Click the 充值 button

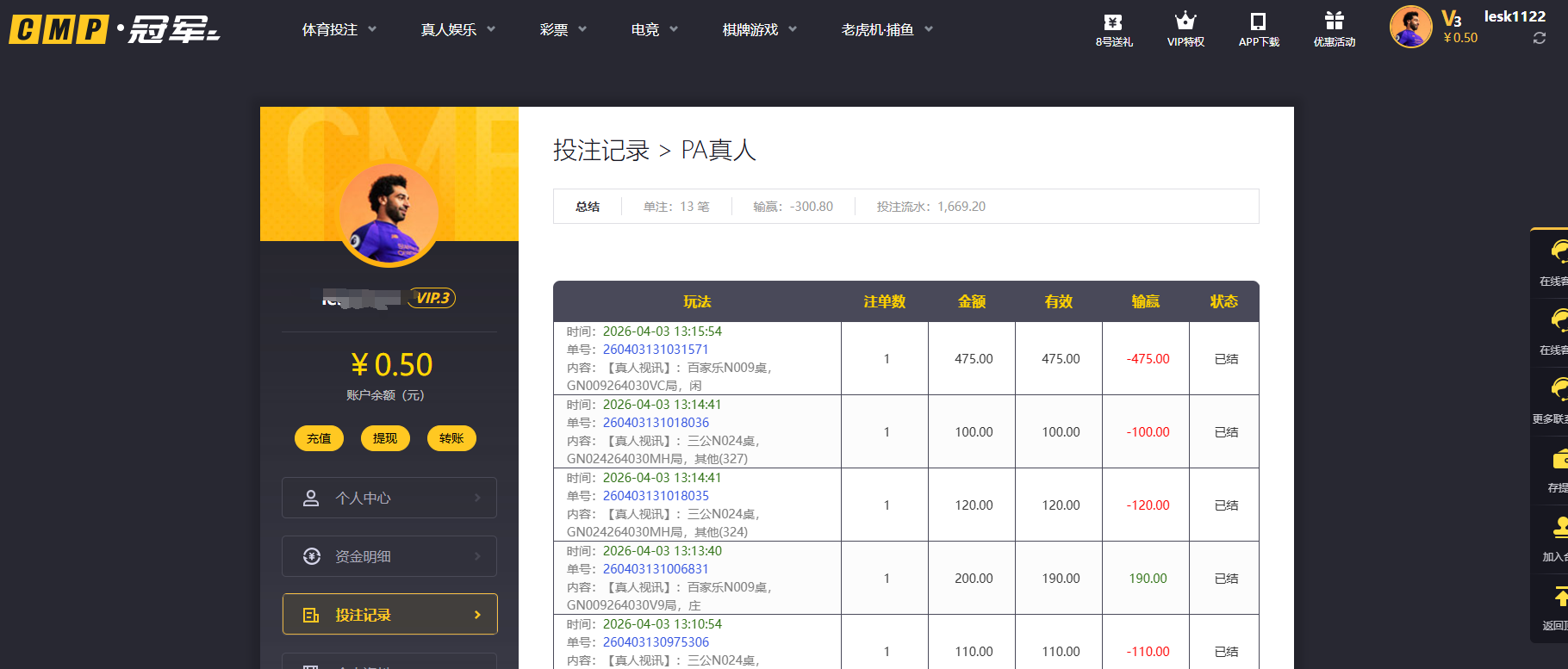point(319,438)
